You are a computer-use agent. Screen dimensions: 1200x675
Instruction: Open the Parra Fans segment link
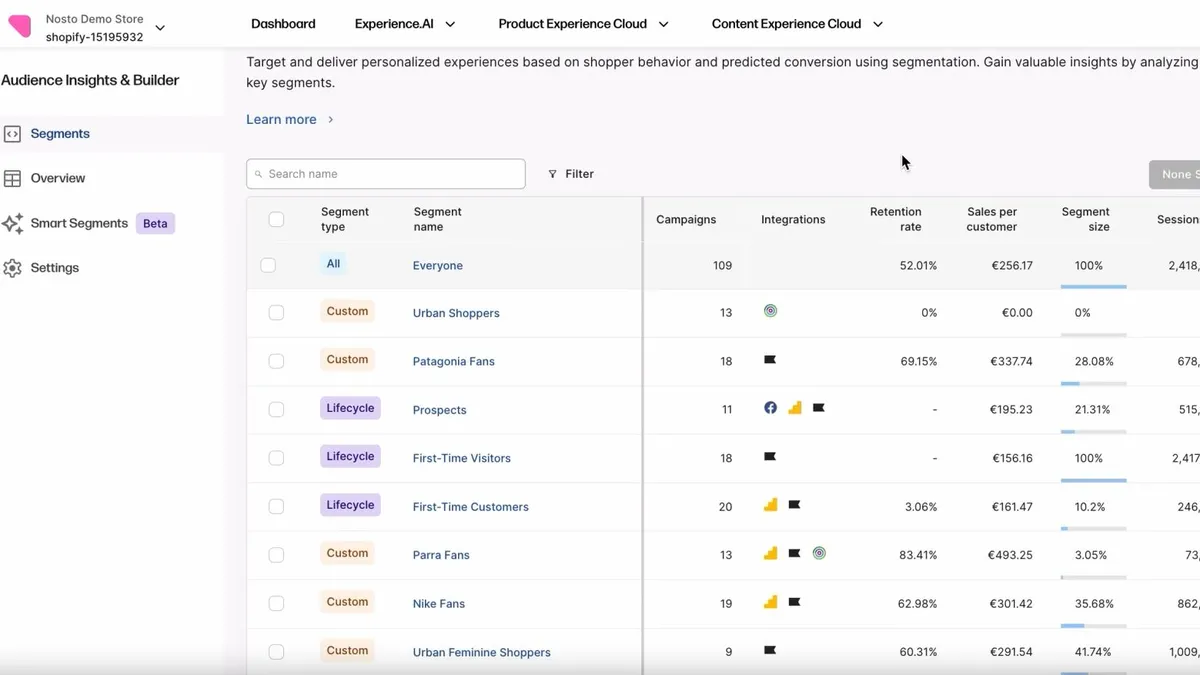coord(441,555)
